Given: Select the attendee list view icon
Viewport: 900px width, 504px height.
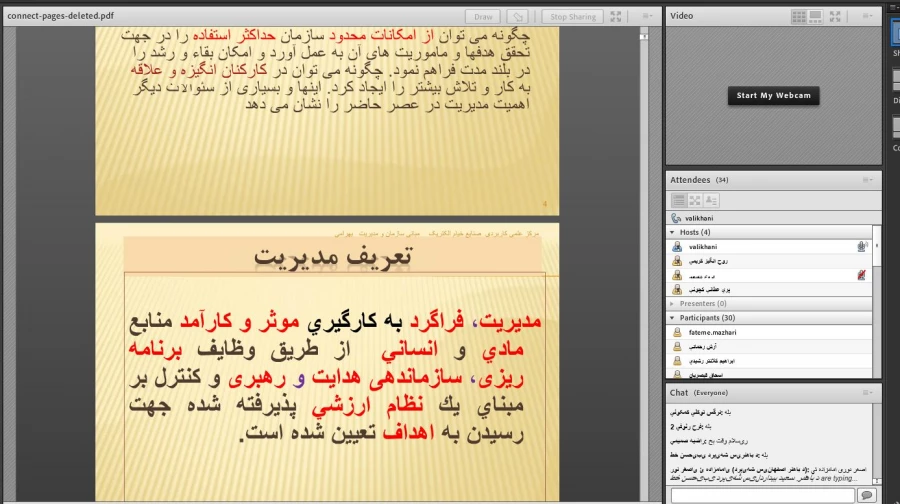Looking at the screenshot, I should tap(677, 200).
